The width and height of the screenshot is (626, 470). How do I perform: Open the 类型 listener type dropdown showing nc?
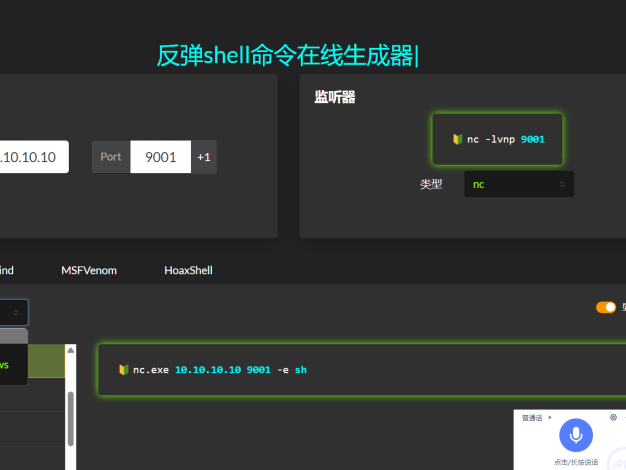coord(519,184)
